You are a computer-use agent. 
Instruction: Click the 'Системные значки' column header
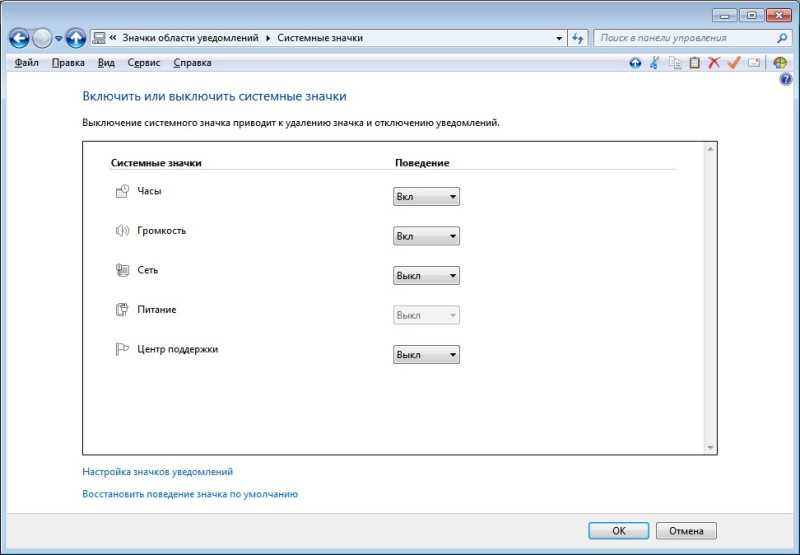pos(156,163)
